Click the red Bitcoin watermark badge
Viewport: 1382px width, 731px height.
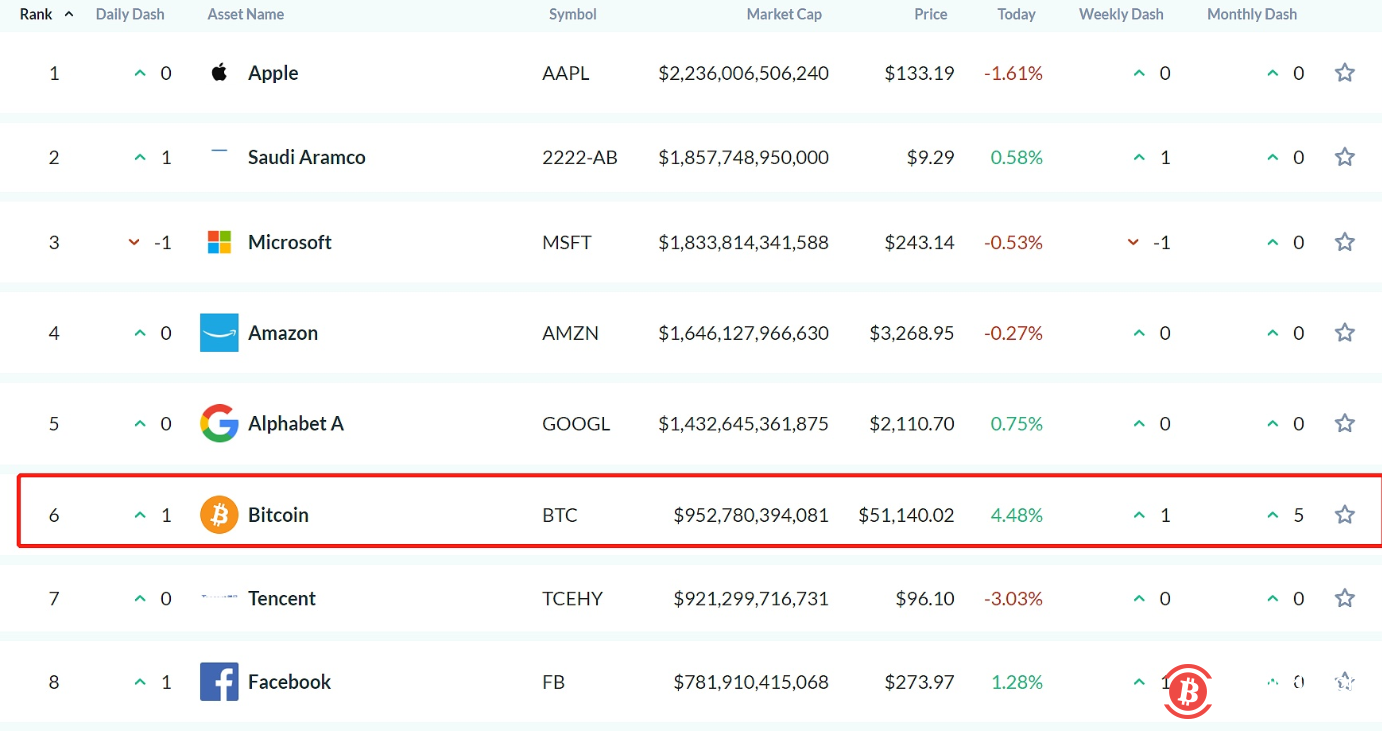(1187, 690)
